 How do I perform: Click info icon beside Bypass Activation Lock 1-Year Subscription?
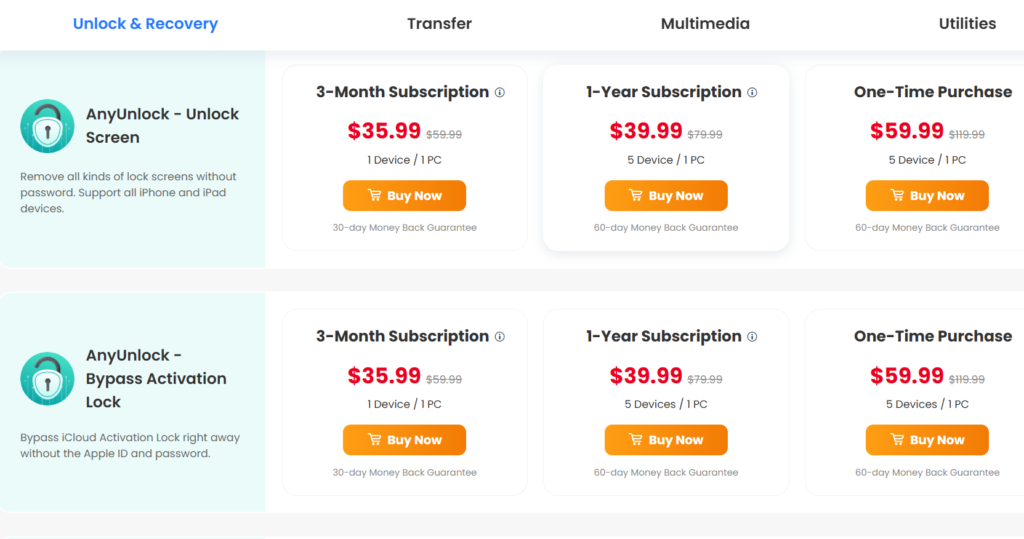pos(752,337)
